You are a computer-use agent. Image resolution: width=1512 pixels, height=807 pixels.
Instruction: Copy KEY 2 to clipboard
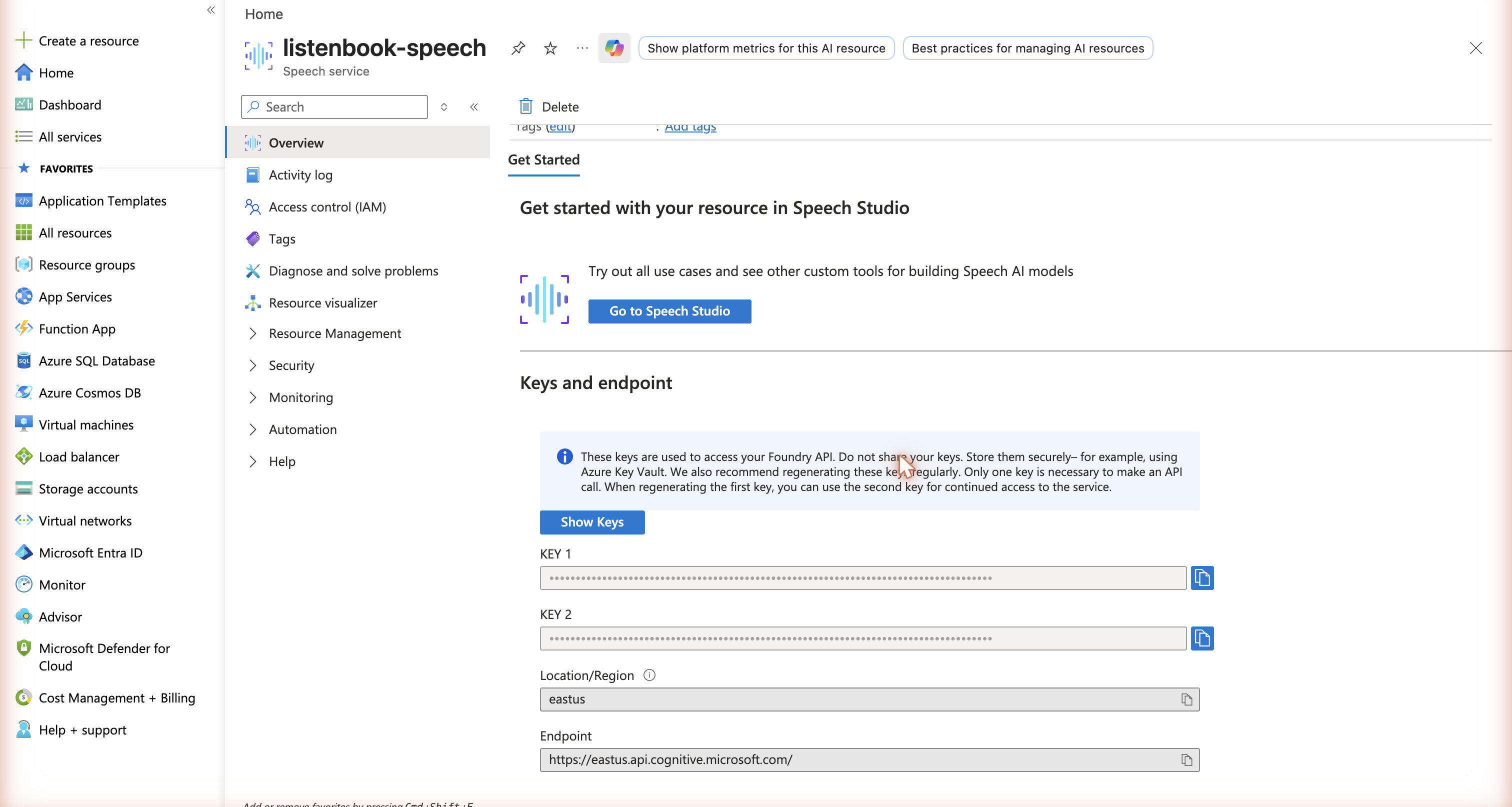point(1202,638)
